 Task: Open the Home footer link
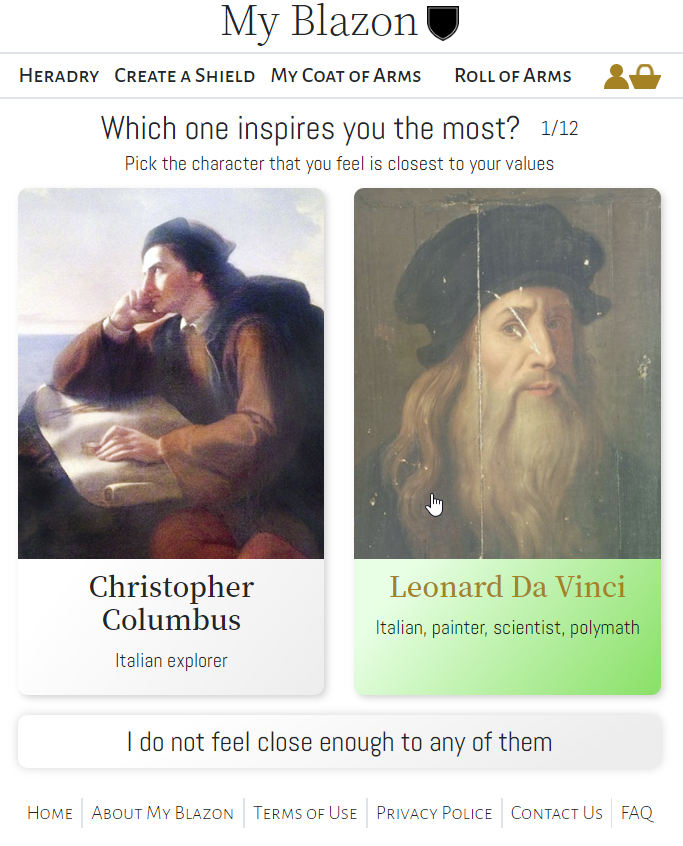click(49, 813)
